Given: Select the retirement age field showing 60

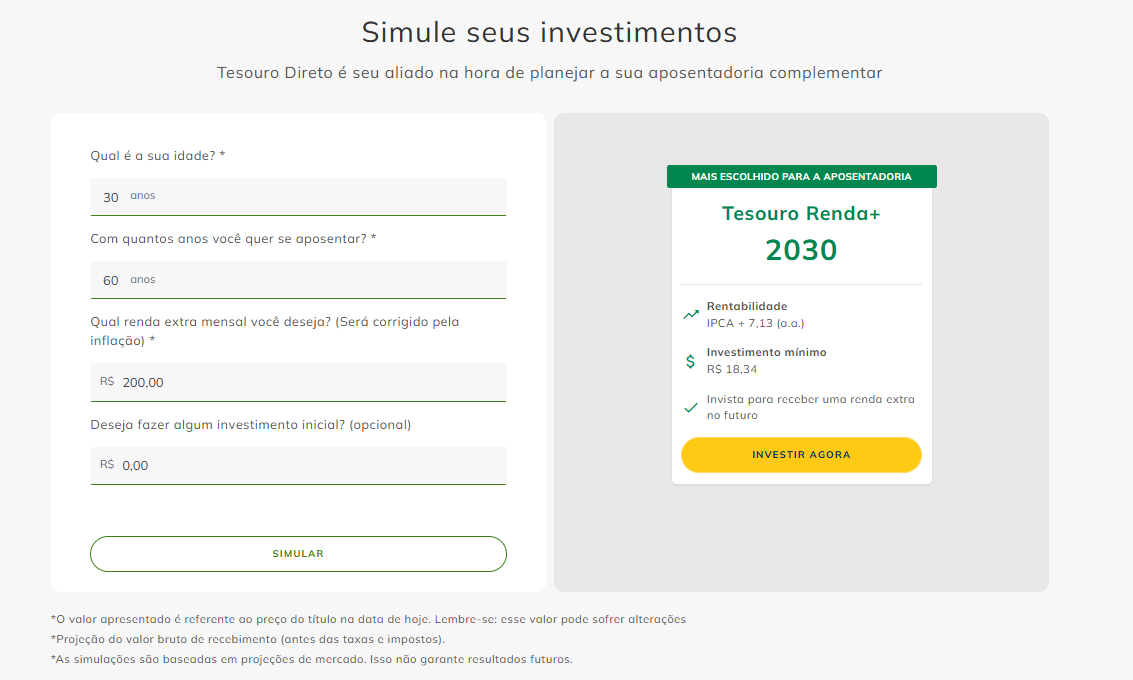Looking at the screenshot, I should tap(298, 280).
